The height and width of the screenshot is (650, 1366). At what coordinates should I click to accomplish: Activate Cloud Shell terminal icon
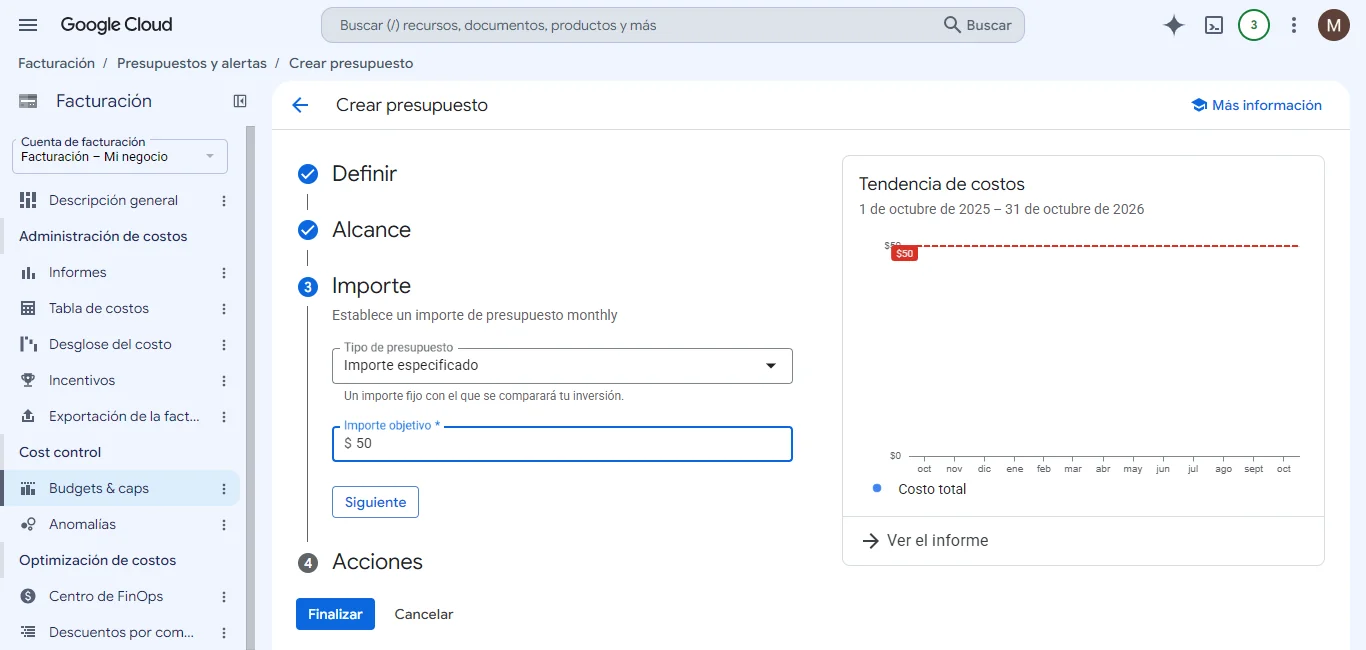click(x=1214, y=25)
